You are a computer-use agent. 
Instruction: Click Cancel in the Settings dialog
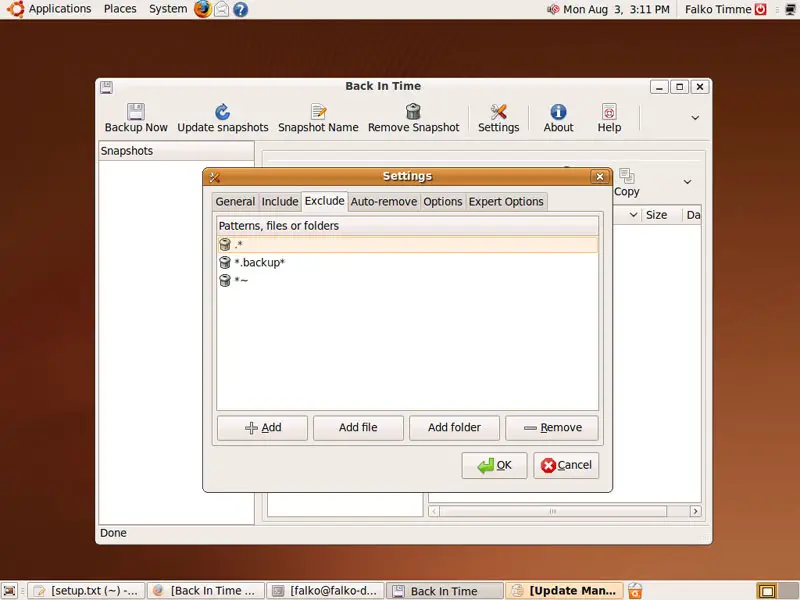(x=566, y=465)
